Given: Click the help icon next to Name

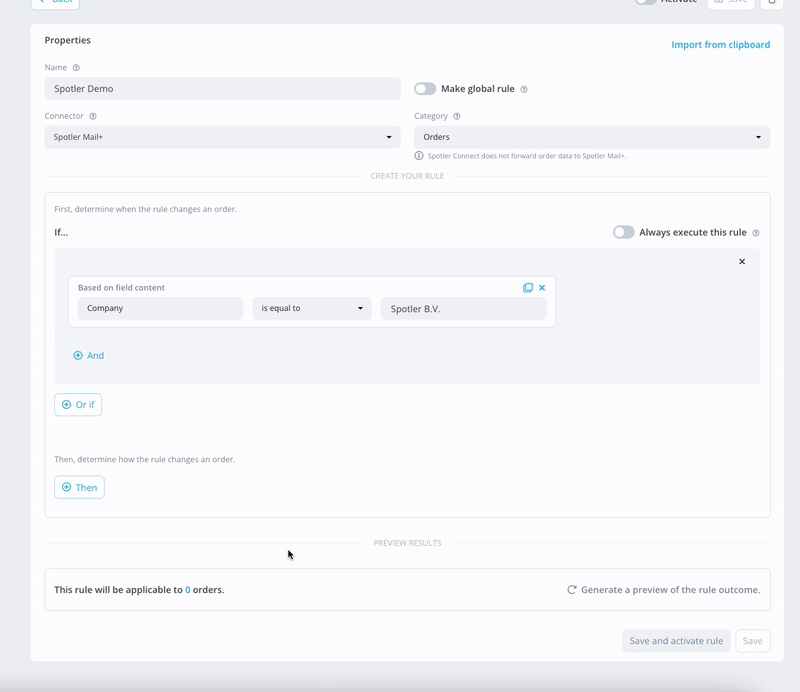Looking at the screenshot, I should pyautogui.click(x=76, y=67).
